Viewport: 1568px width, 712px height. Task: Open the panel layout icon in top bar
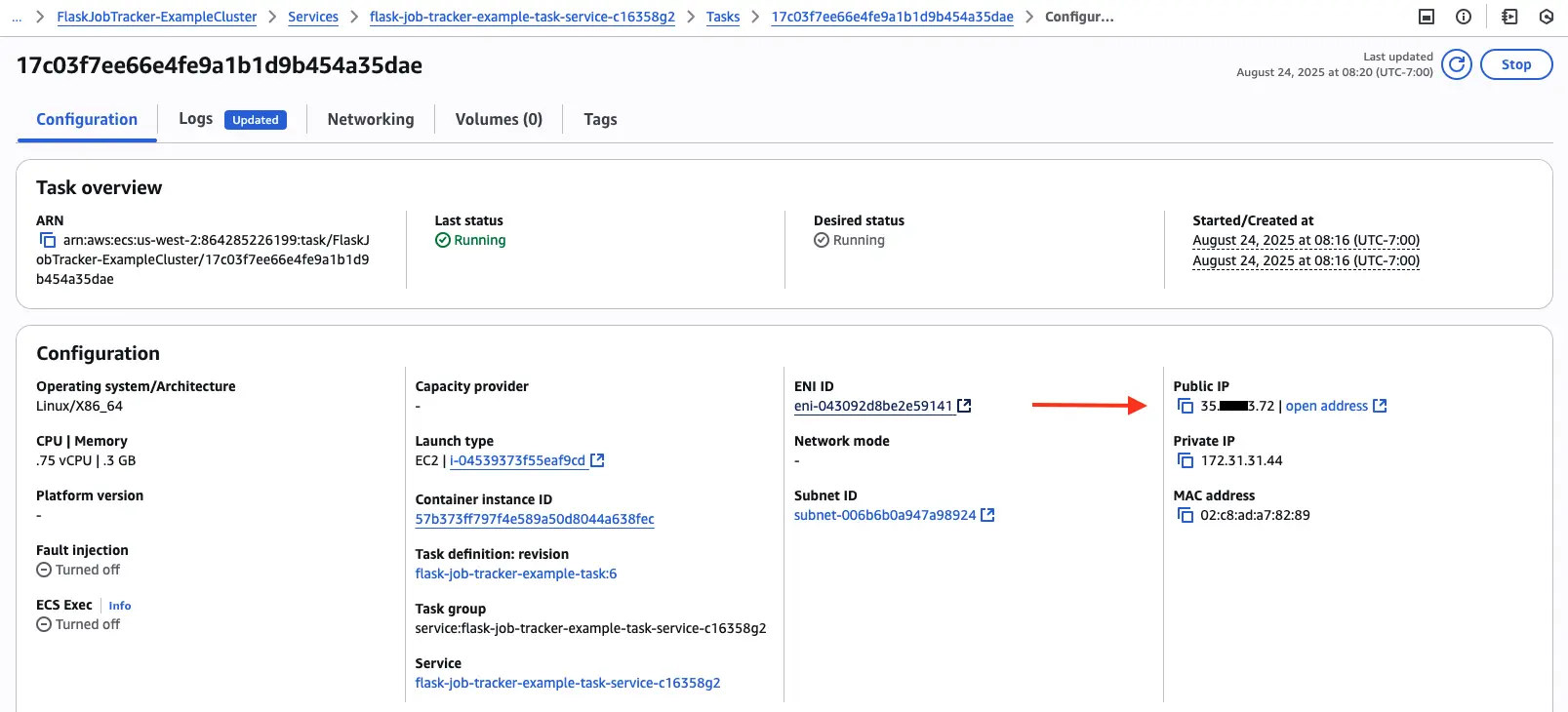pos(1427,17)
